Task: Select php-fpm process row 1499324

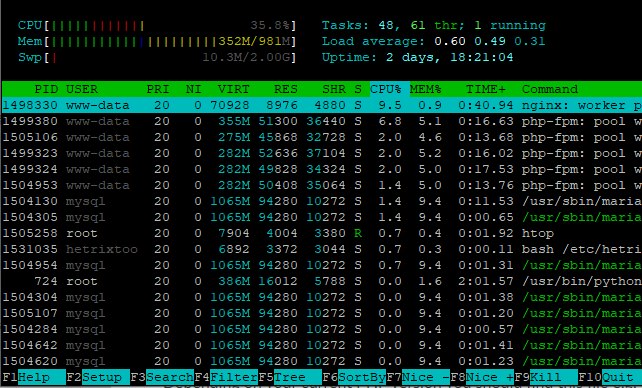Action: tap(322, 169)
